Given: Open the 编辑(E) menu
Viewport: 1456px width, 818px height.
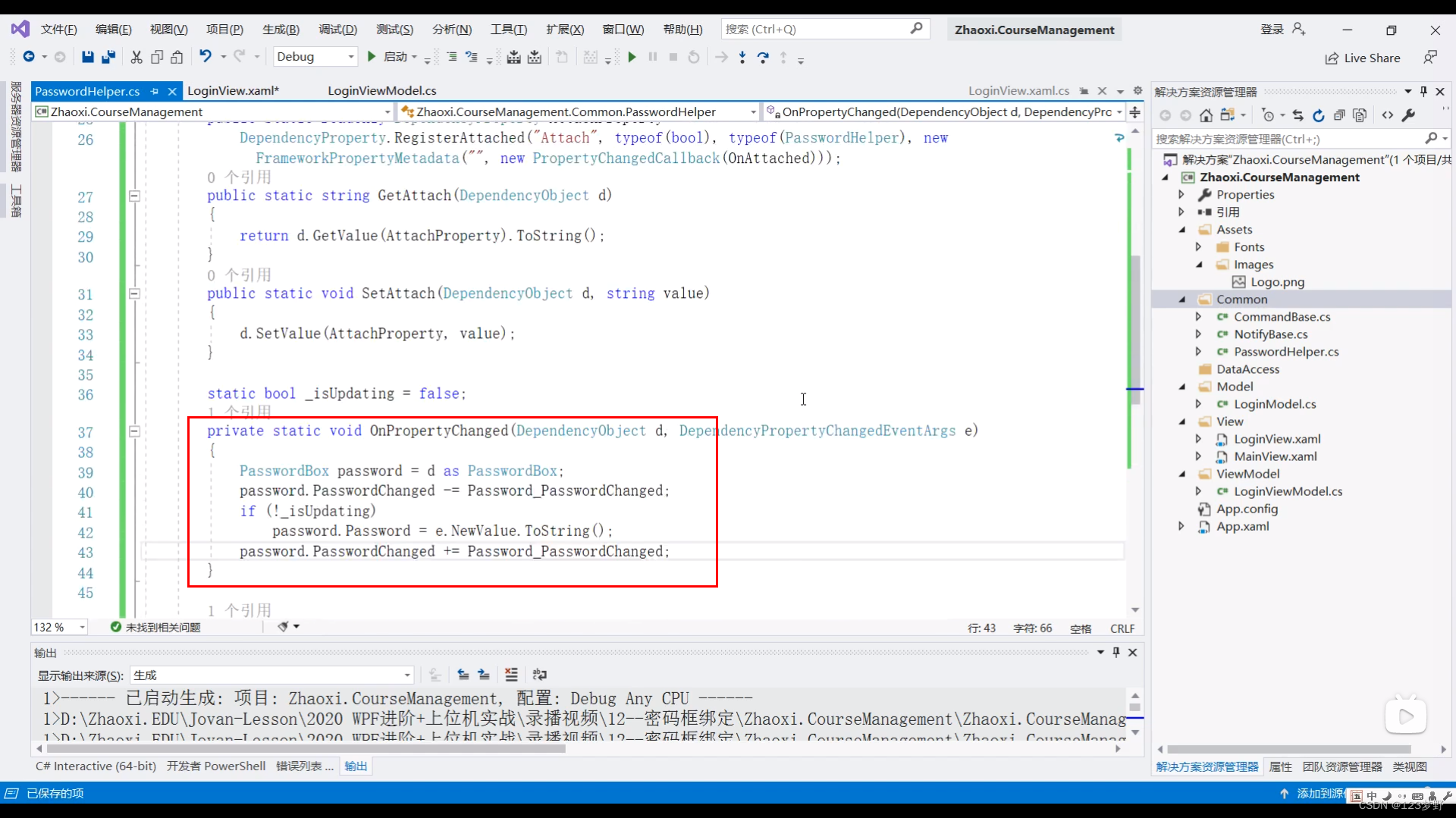Looking at the screenshot, I should [113, 29].
